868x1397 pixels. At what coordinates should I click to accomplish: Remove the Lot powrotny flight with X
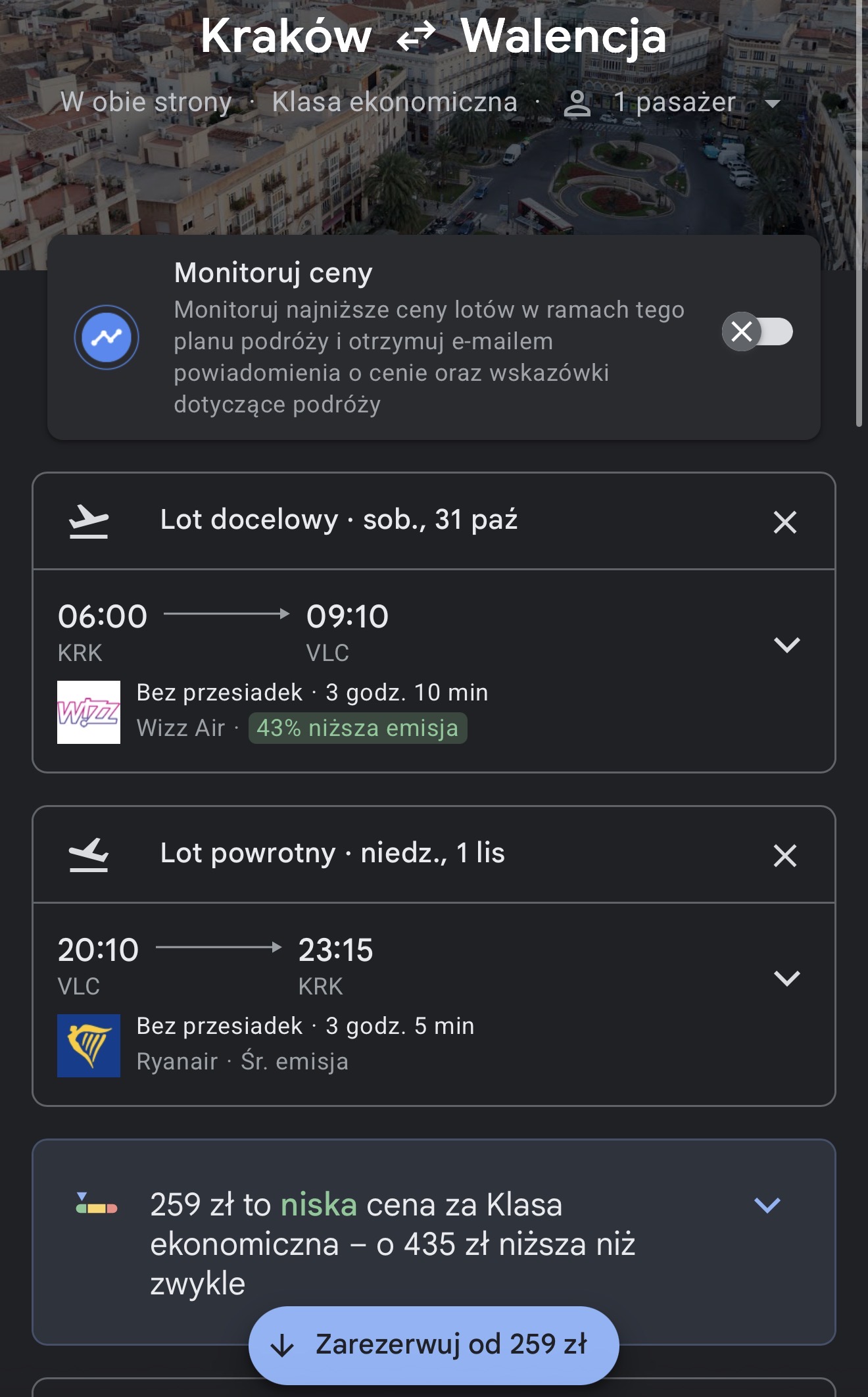785,856
